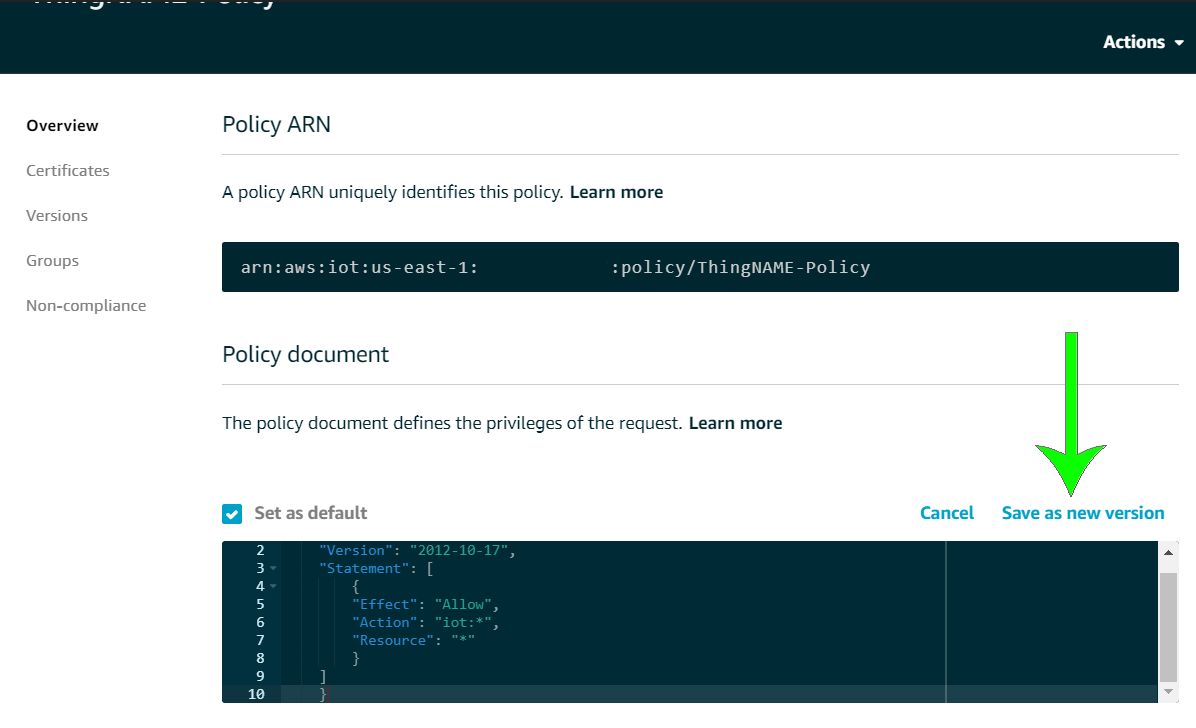The height and width of the screenshot is (728, 1196).
Task: Go to the Versions section
Action: pyautogui.click(x=57, y=216)
